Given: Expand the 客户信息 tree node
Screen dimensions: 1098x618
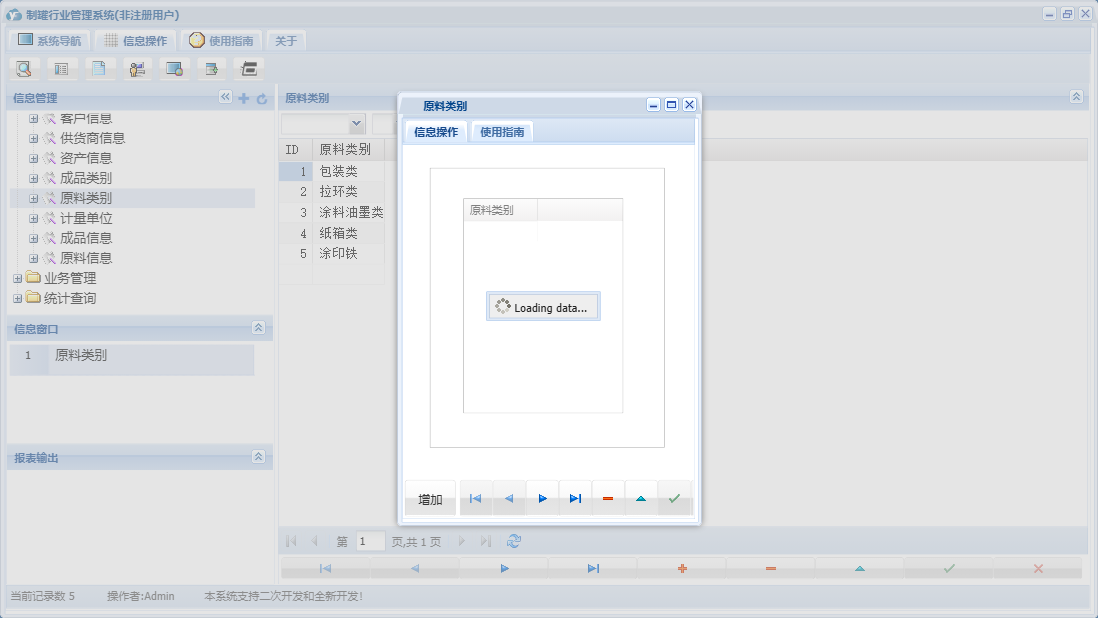Looking at the screenshot, I should [x=33, y=118].
